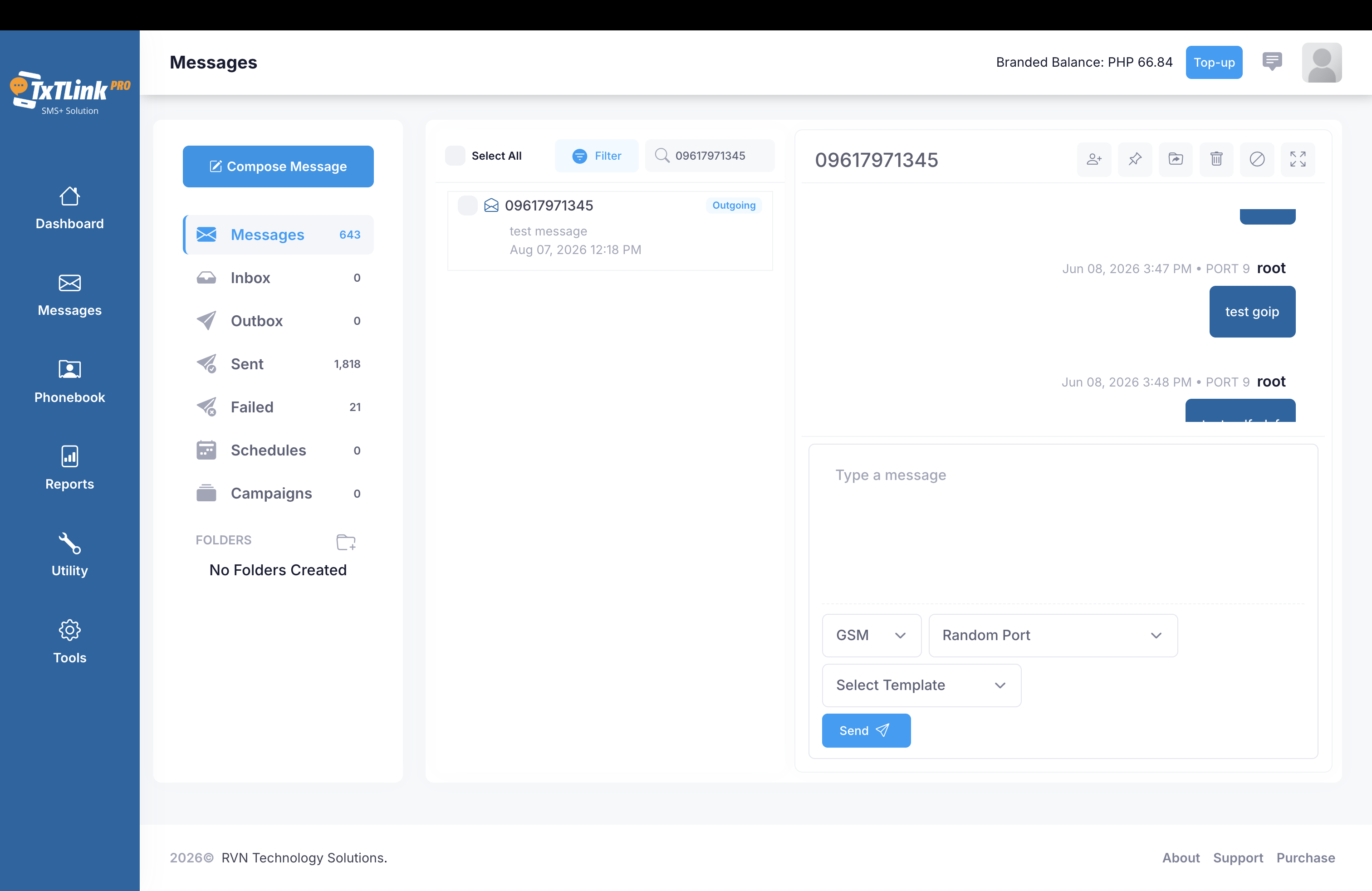This screenshot has width=1372, height=891.
Task: Click the Compose Message button
Action: 279,166
